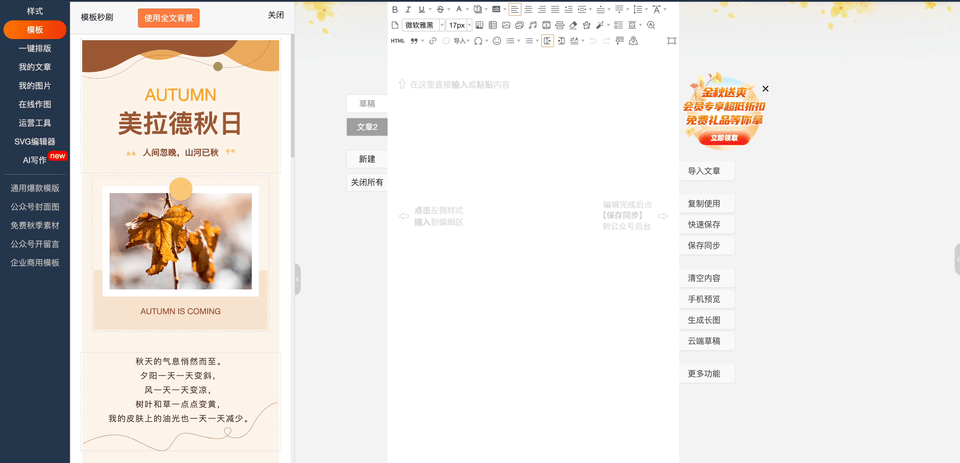This screenshot has height=463, width=960.
Task: Click the insert link icon
Action: (x=432, y=41)
